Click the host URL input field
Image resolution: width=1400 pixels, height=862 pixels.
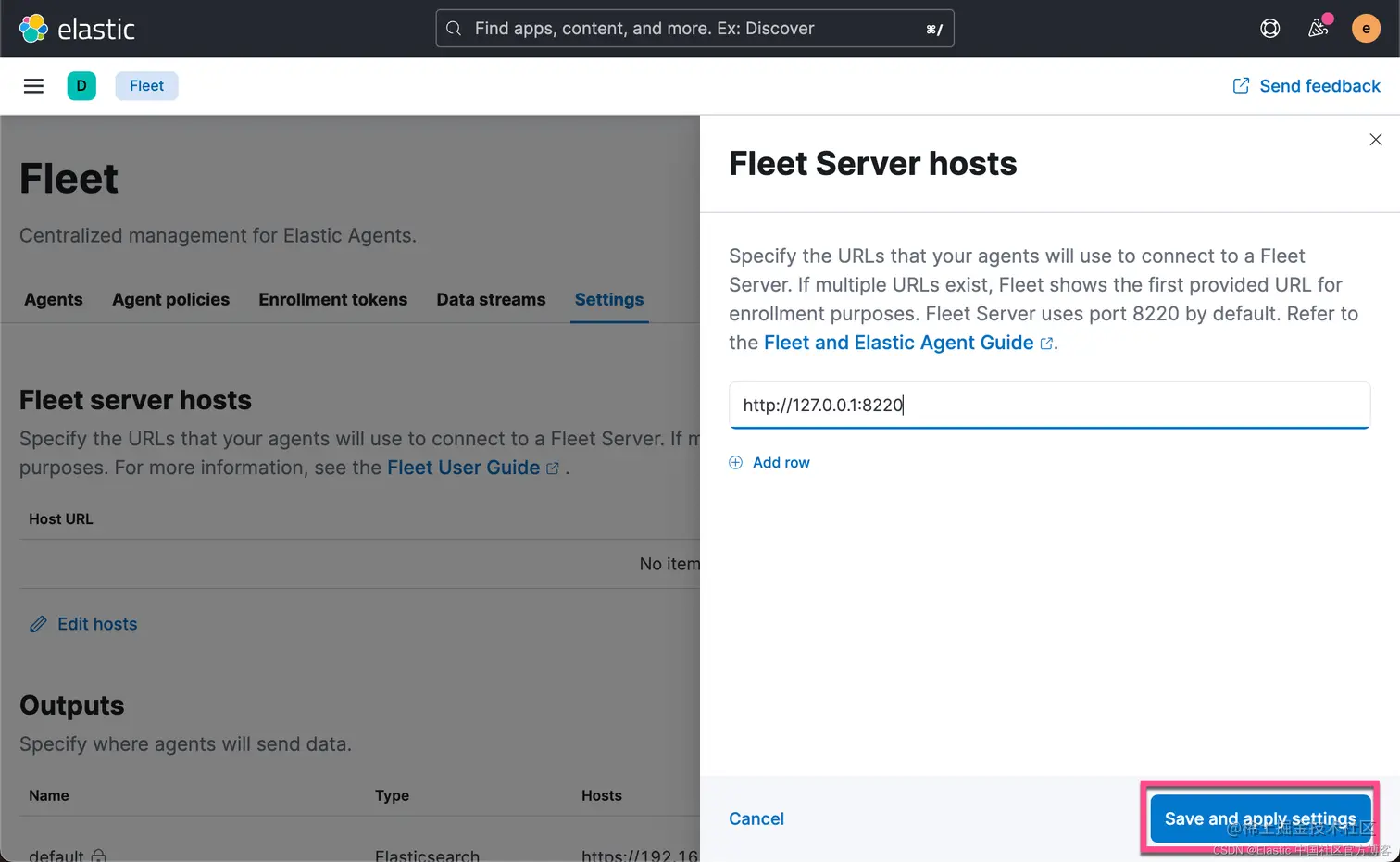point(1049,406)
